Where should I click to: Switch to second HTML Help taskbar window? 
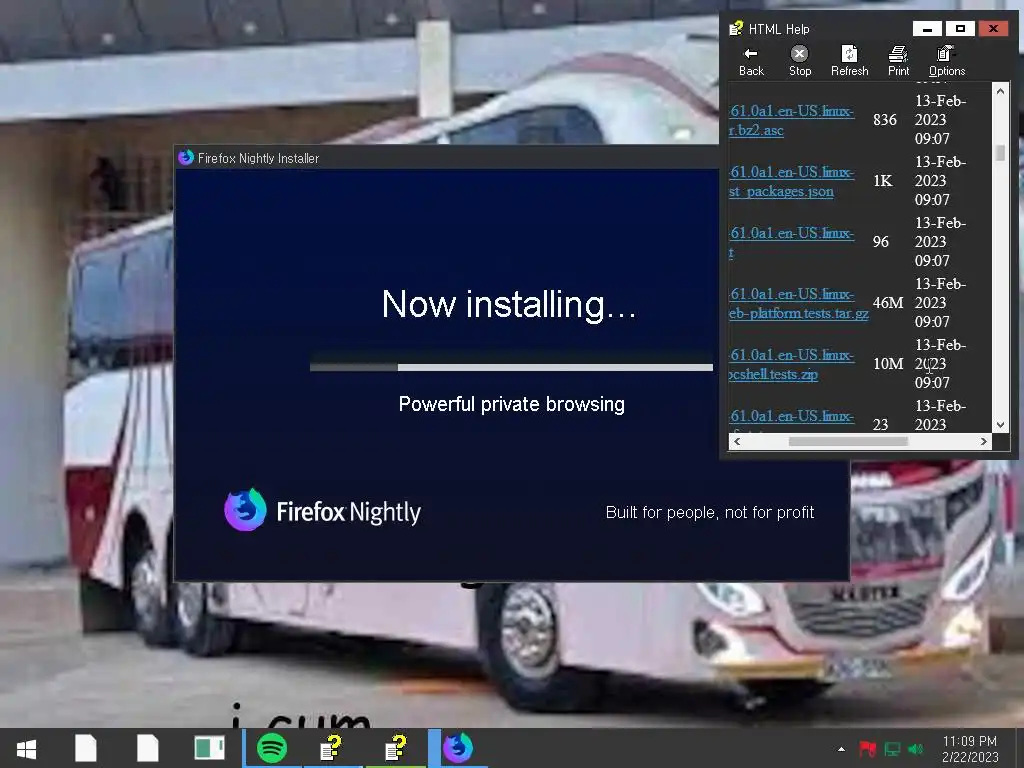point(396,748)
